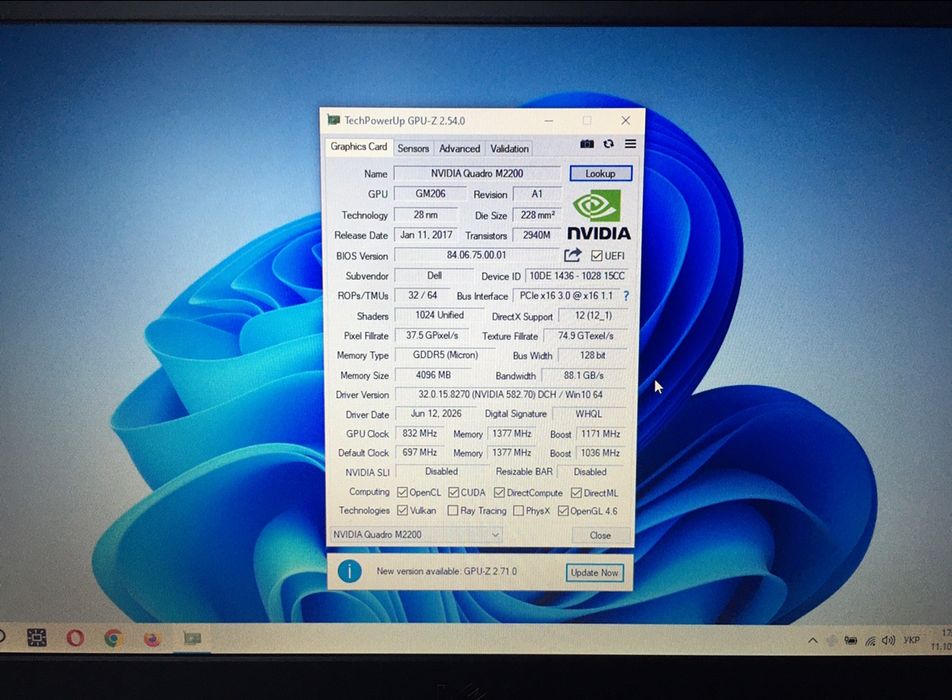Viewport: 952px width, 700px height.
Task: Click the Close button in GPU-Z
Action: coord(600,535)
